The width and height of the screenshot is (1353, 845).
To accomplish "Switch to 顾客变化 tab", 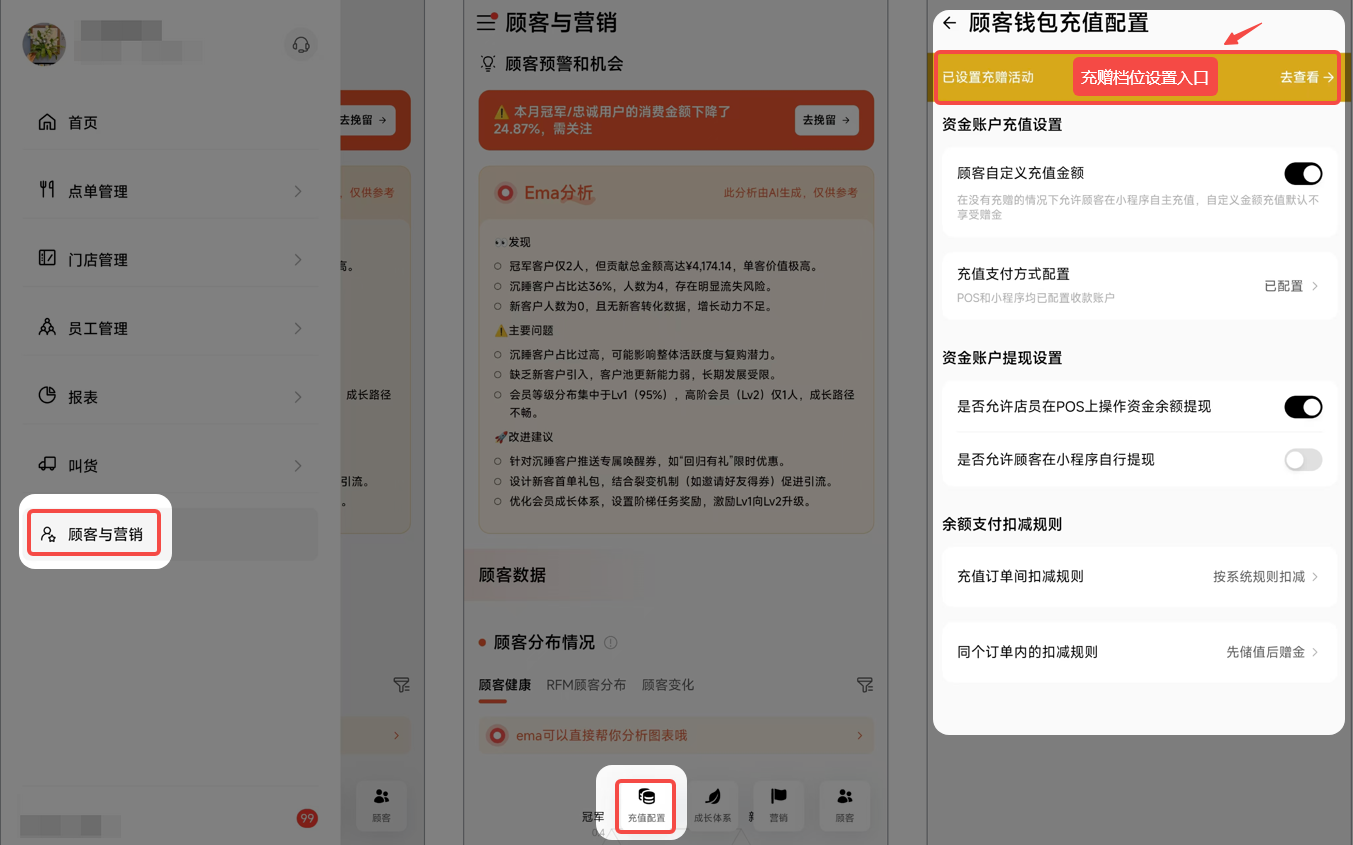I will pyautogui.click(x=668, y=685).
